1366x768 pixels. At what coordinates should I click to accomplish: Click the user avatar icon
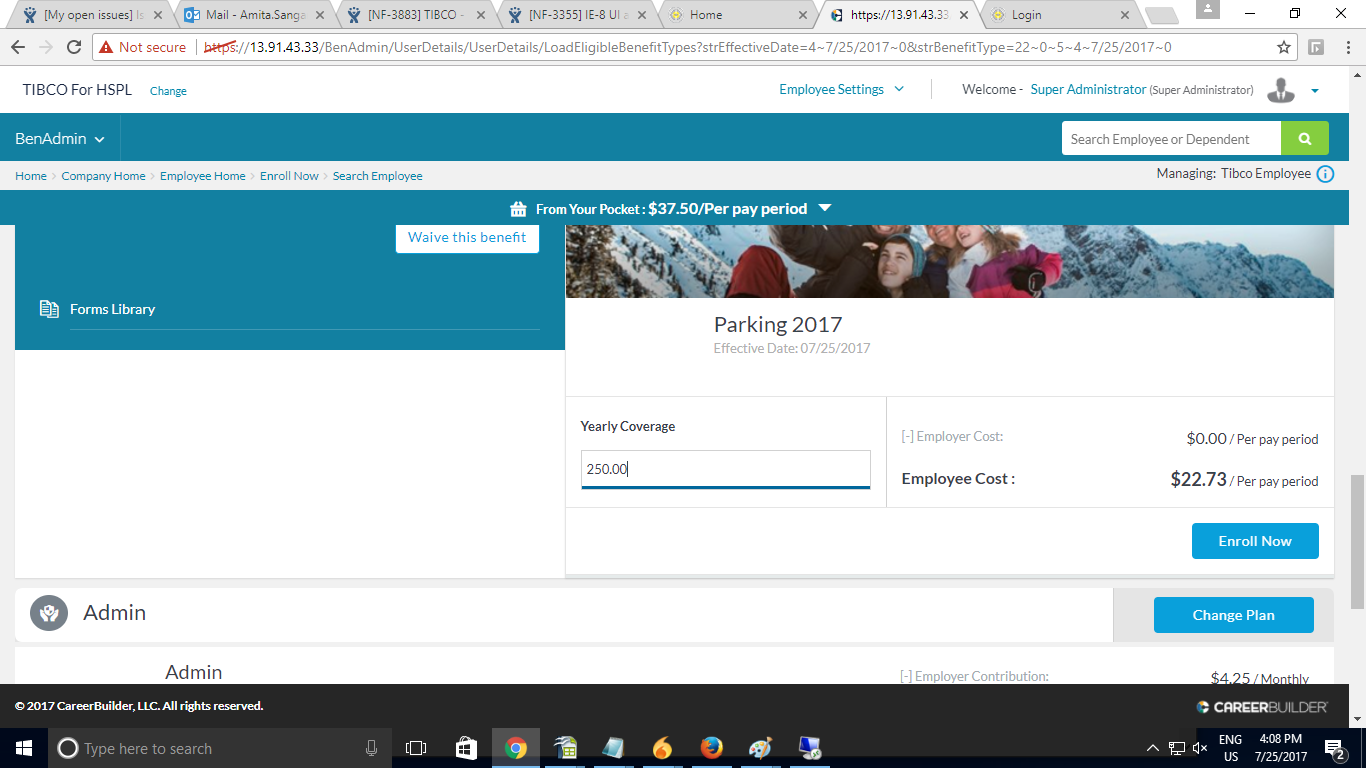pos(1281,90)
